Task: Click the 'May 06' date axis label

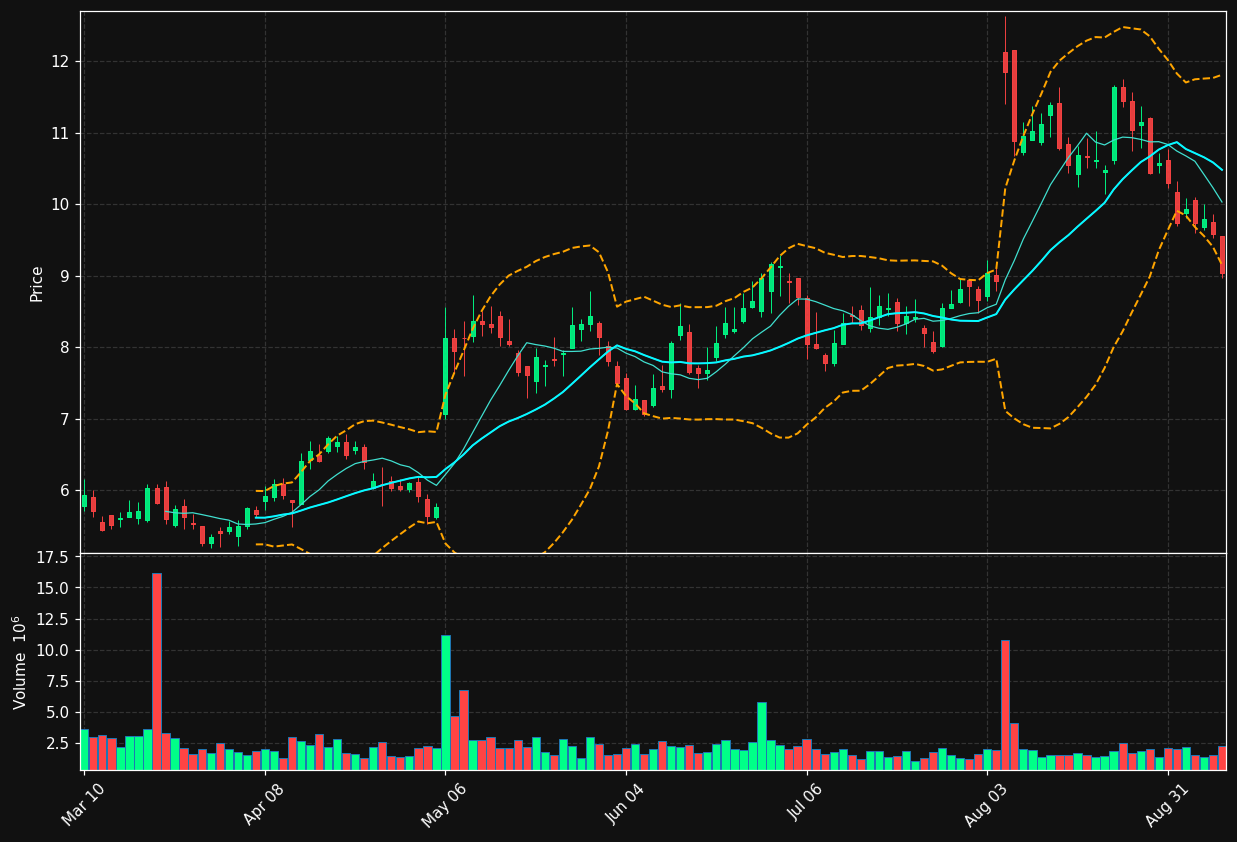Action: (x=445, y=803)
